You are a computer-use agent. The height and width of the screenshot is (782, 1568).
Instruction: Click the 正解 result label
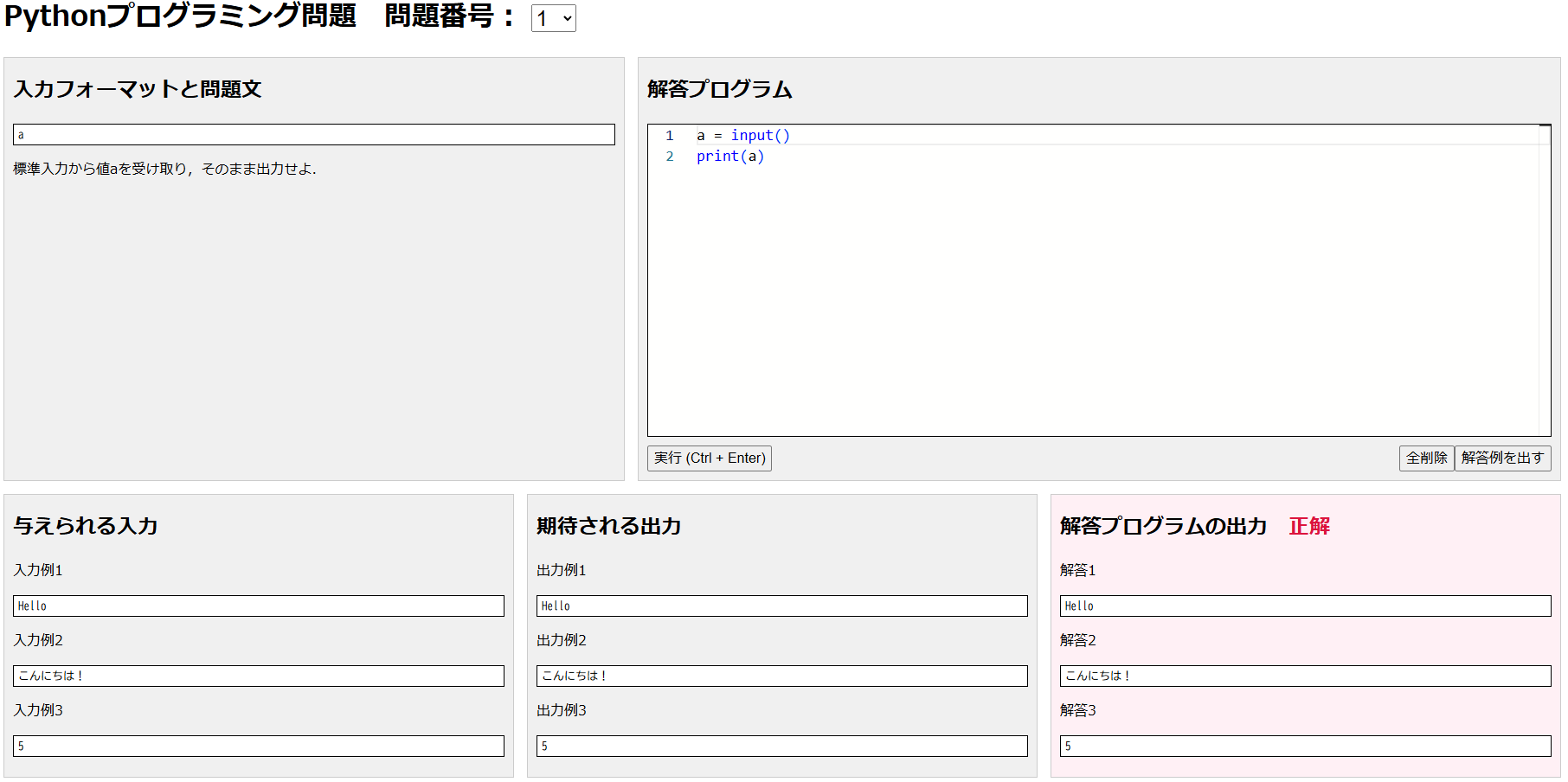pyautogui.click(x=1309, y=526)
